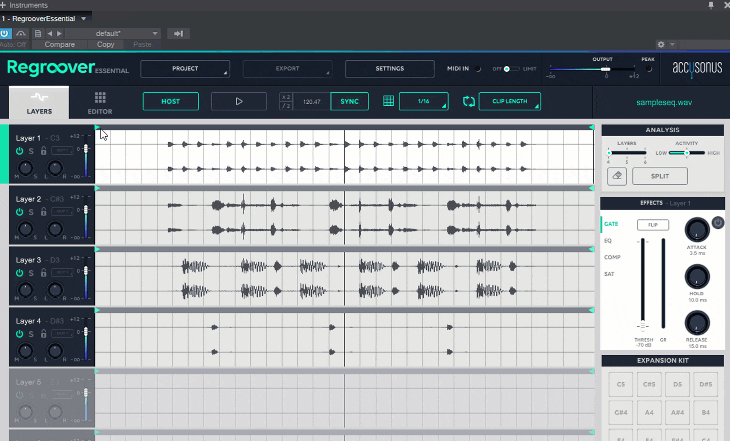Select the COMP effect tab
Image resolution: width=730 pixels, height=441 pixels.
[612, 257]
